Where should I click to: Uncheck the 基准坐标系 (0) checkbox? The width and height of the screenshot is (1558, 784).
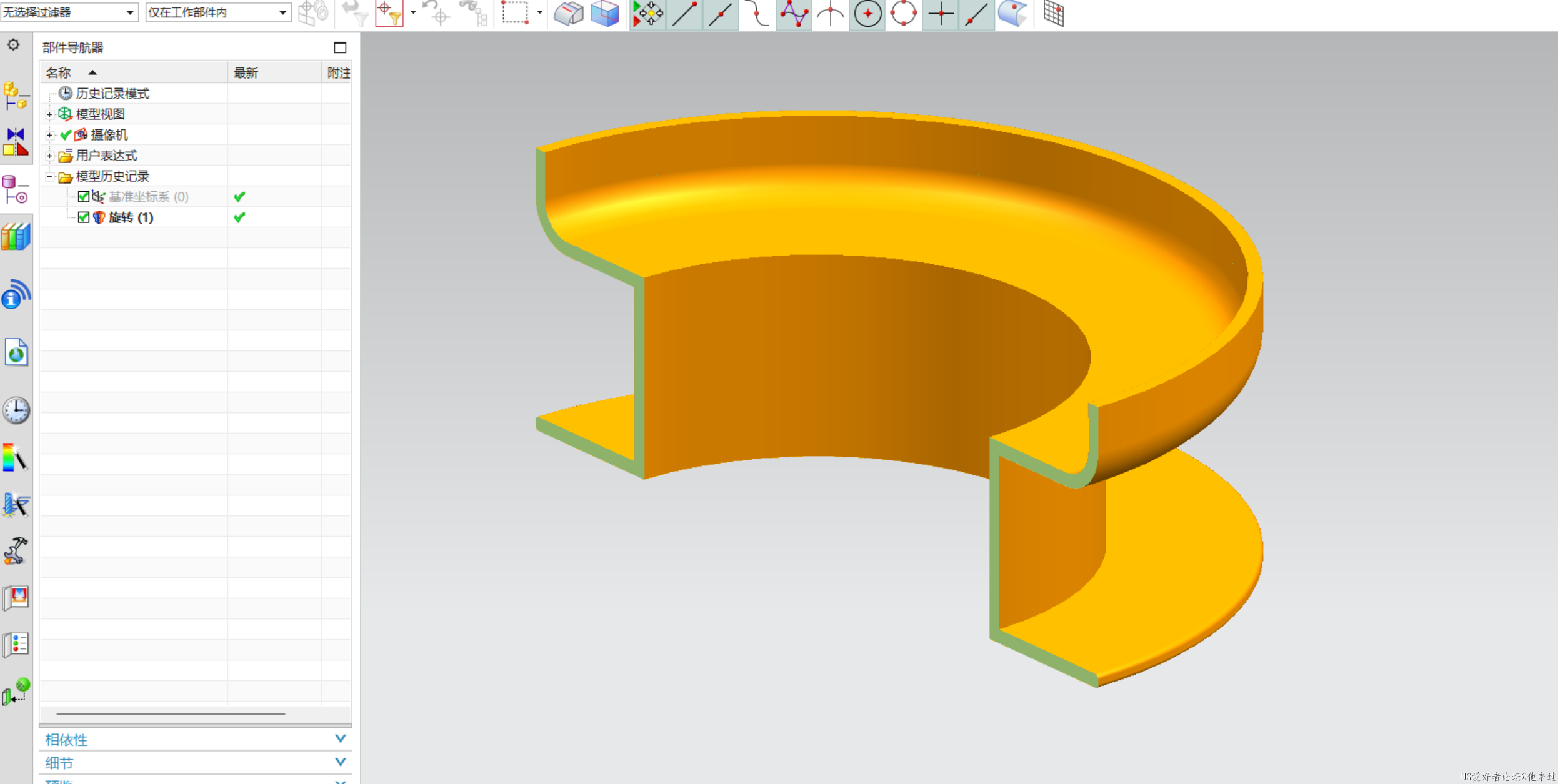click(x=83, y=197)
